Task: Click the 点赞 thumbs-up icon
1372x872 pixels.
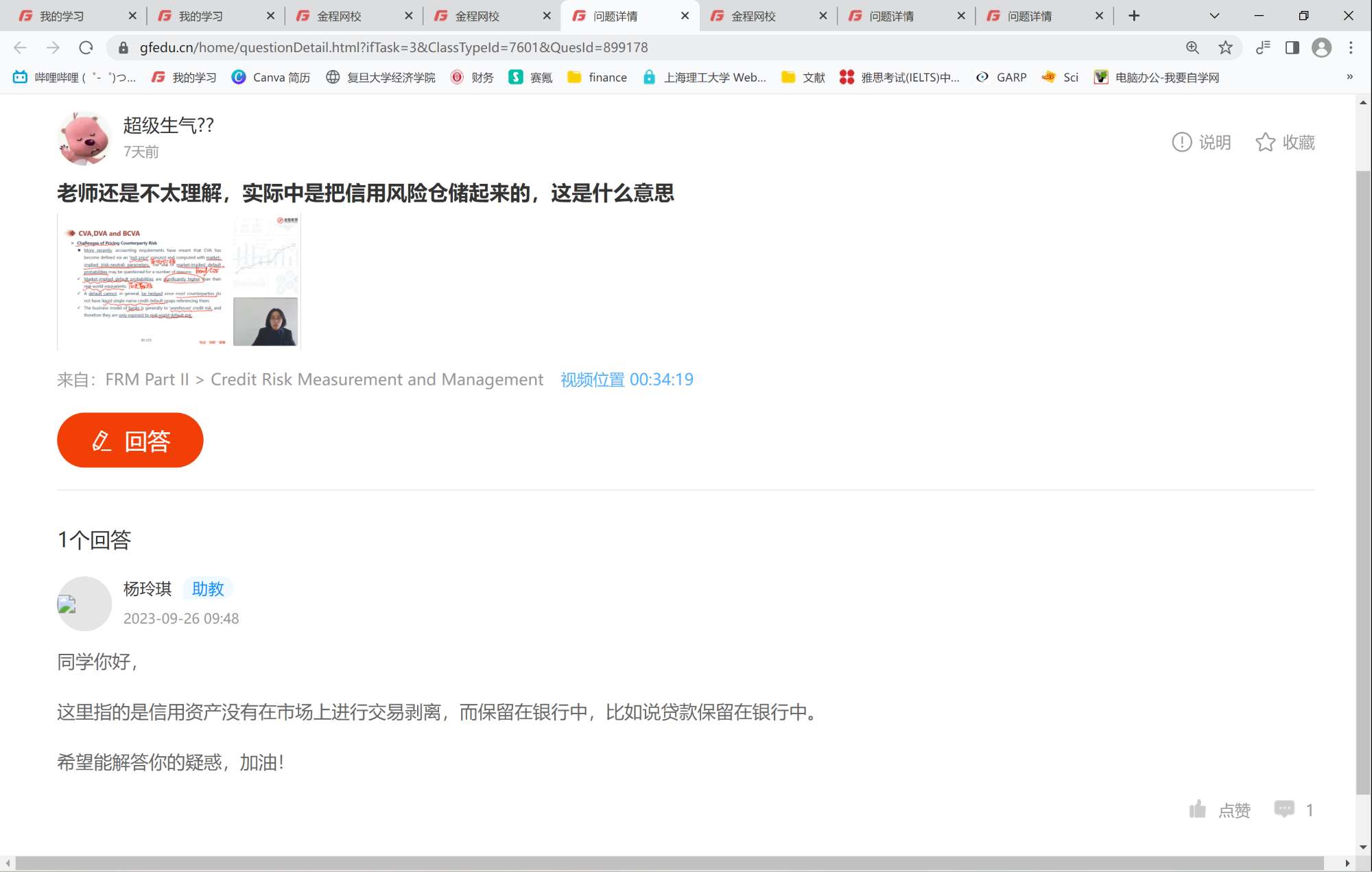Action: (x=1198, y=810)
